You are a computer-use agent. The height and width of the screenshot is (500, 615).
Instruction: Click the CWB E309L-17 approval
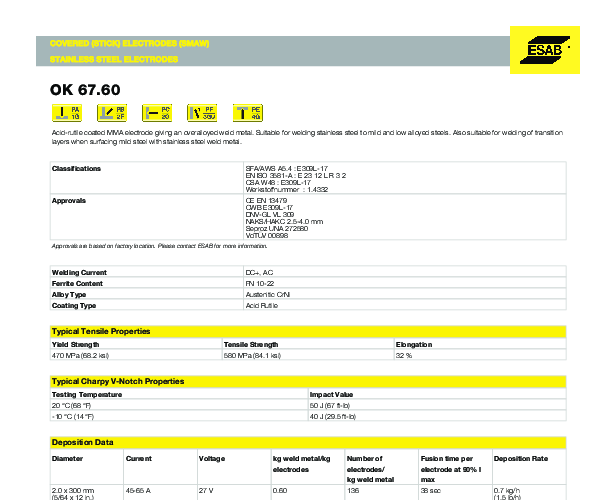pyautogui.click(x=269, y=208)
